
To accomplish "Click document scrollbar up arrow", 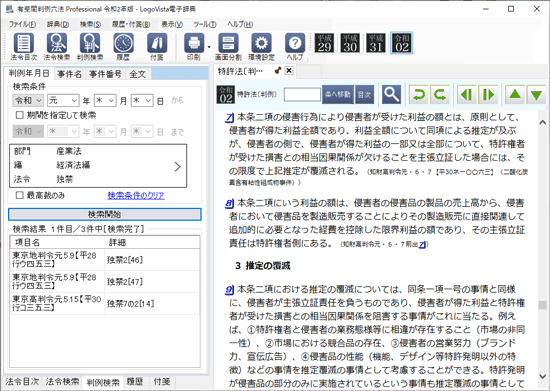I will 542,122.
